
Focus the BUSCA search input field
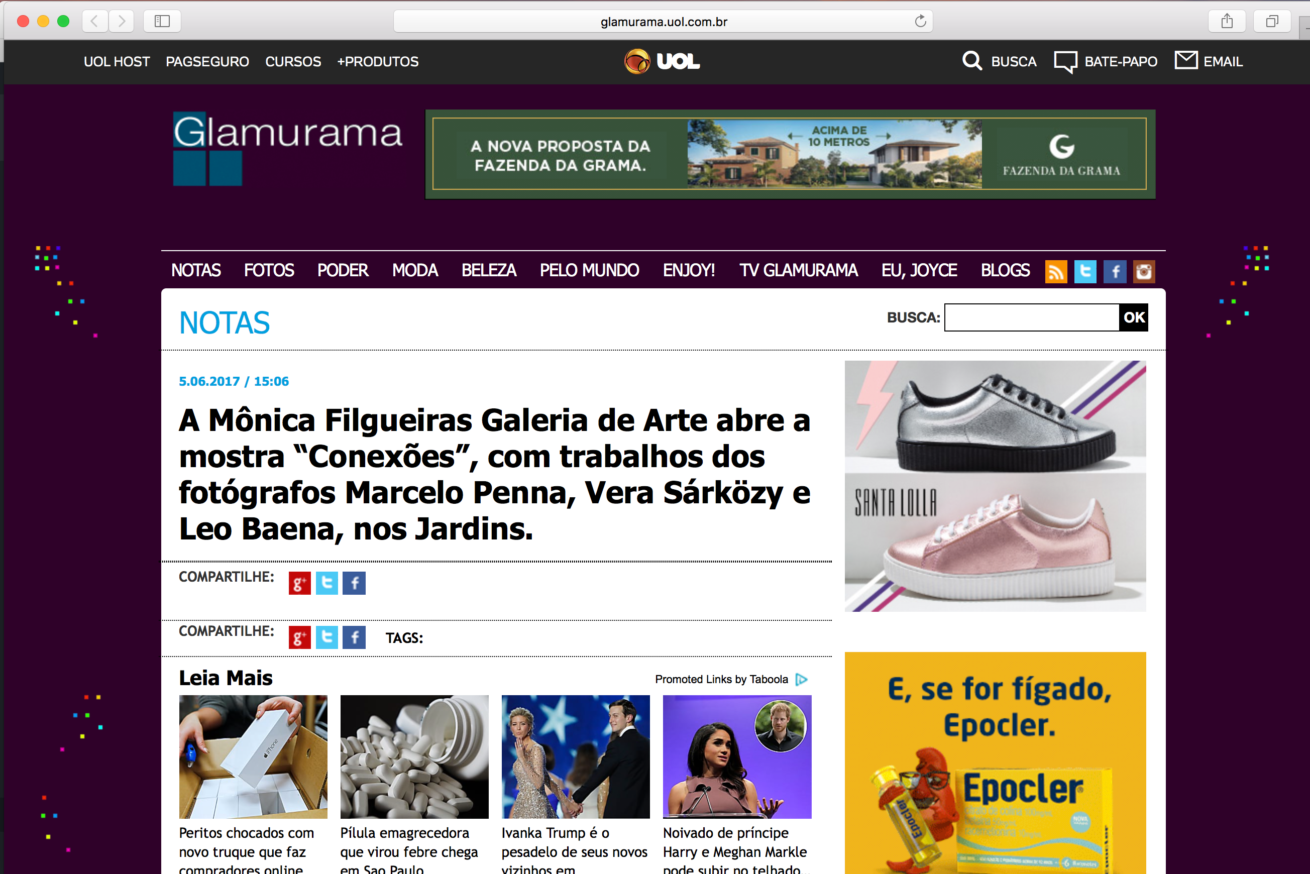coord(1032,318)
